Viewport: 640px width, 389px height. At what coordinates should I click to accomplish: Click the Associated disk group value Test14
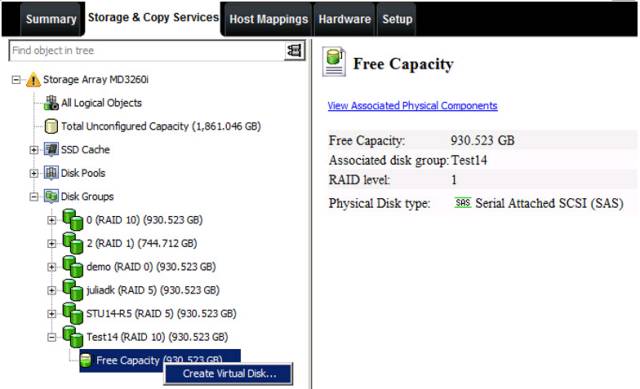point(469,160)
